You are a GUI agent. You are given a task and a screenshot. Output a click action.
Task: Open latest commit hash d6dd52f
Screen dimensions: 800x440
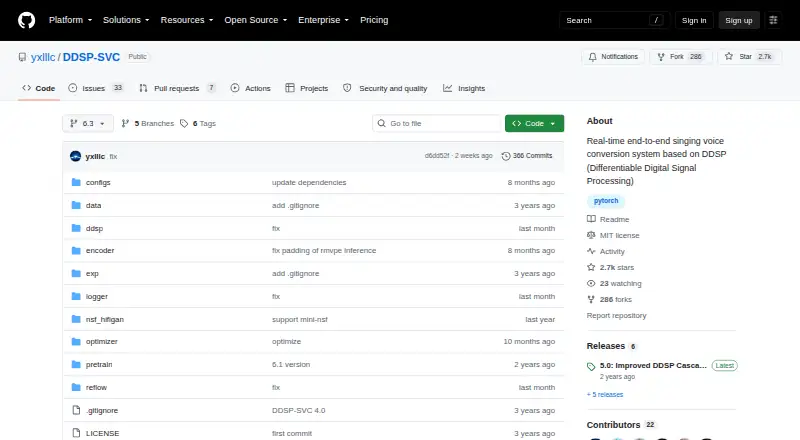point(437,156)
